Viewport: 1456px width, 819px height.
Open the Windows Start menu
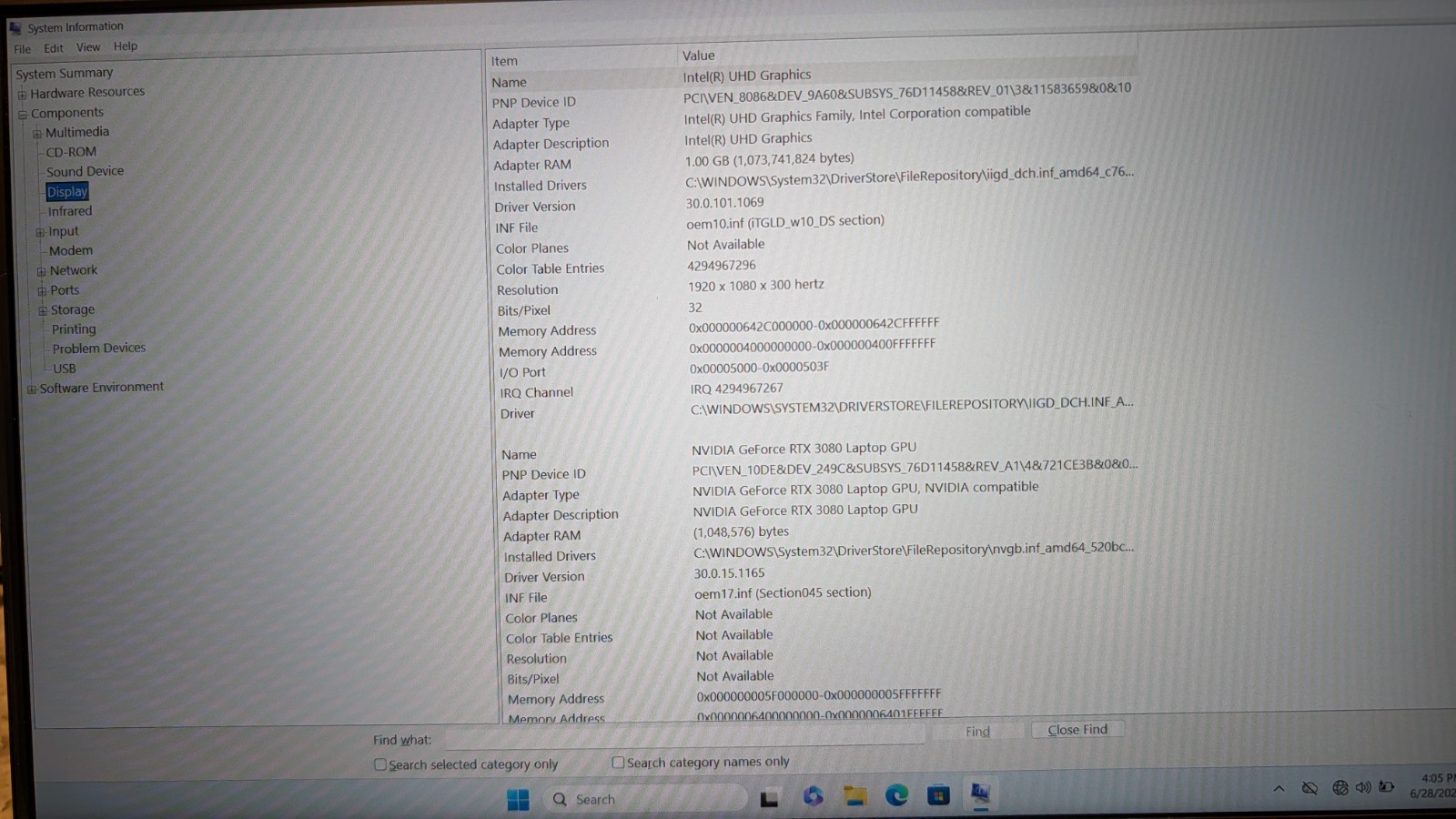[x=518, y=799]
